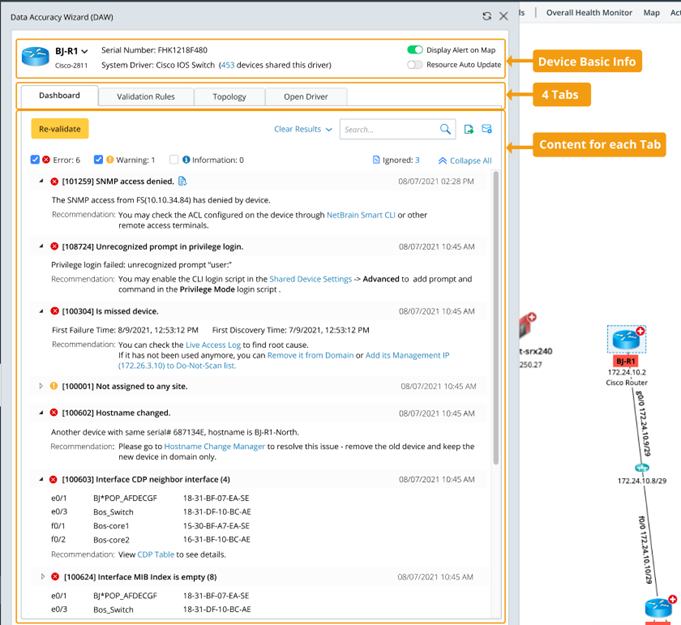Screen dimensions: 681x625
Task: Open the Open Driver tab
Action: (306, 96)
